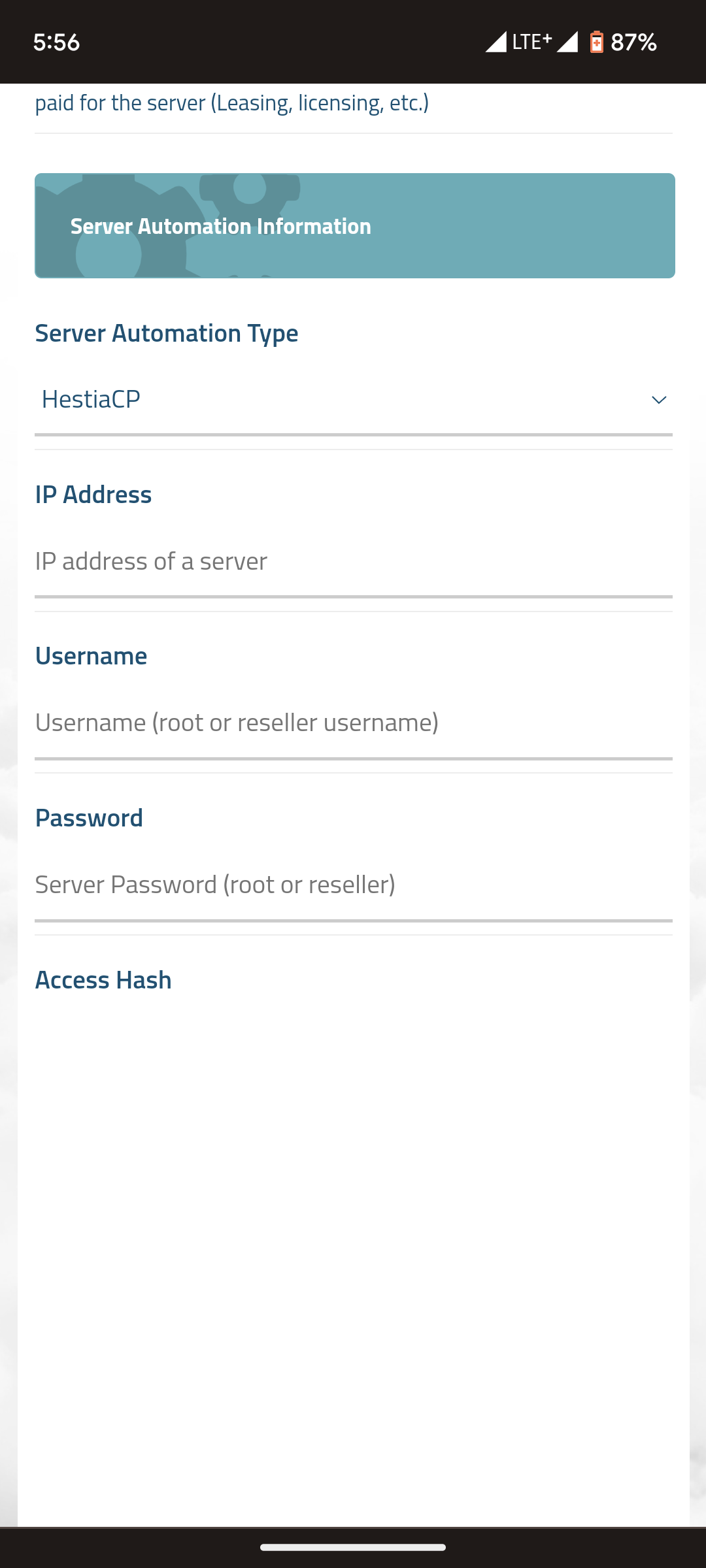
Task: Tap the Server Automation Type heading
Action: point(167,333)
